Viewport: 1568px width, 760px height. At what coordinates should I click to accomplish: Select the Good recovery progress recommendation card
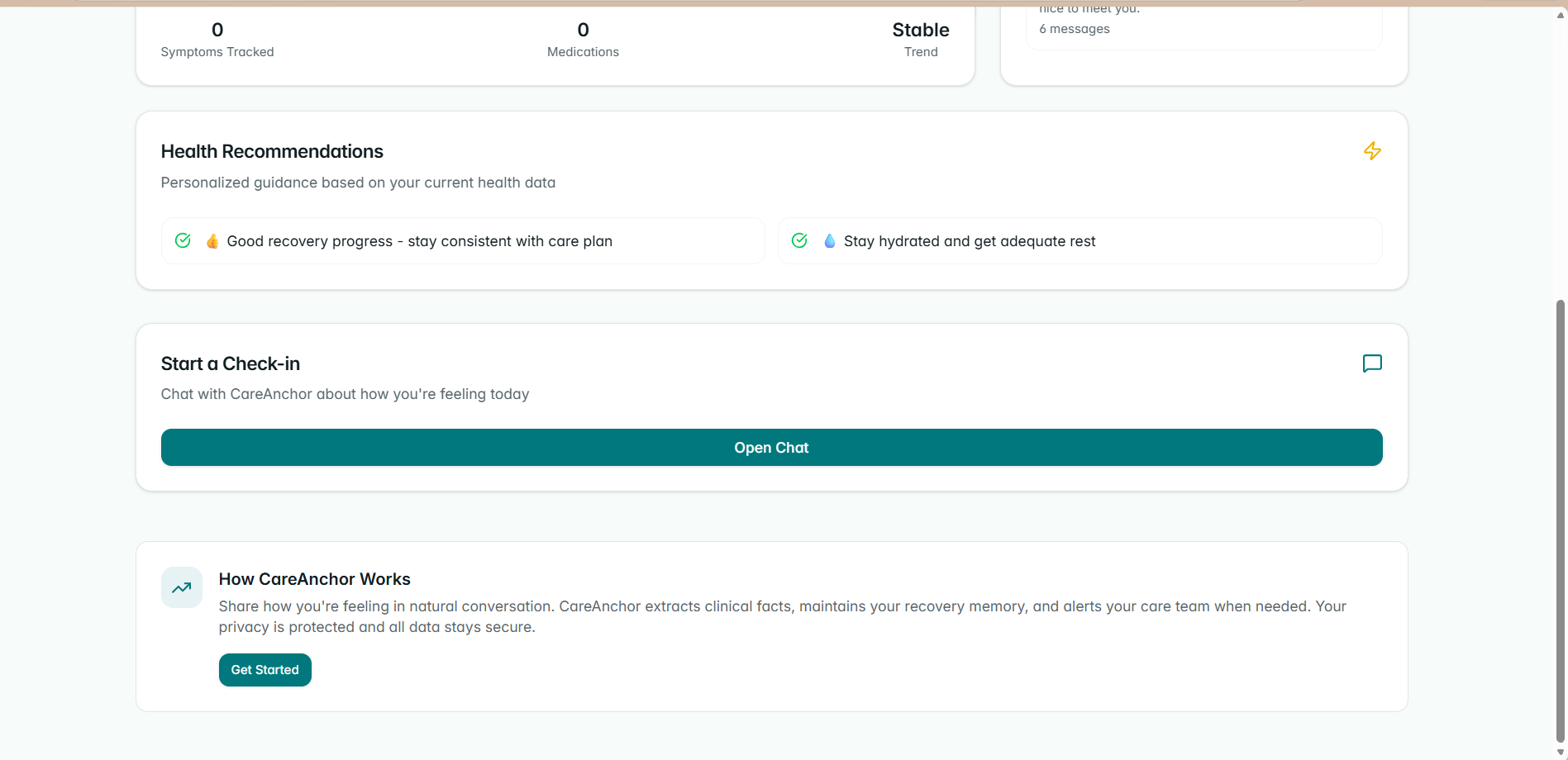[x=463, y=241]
